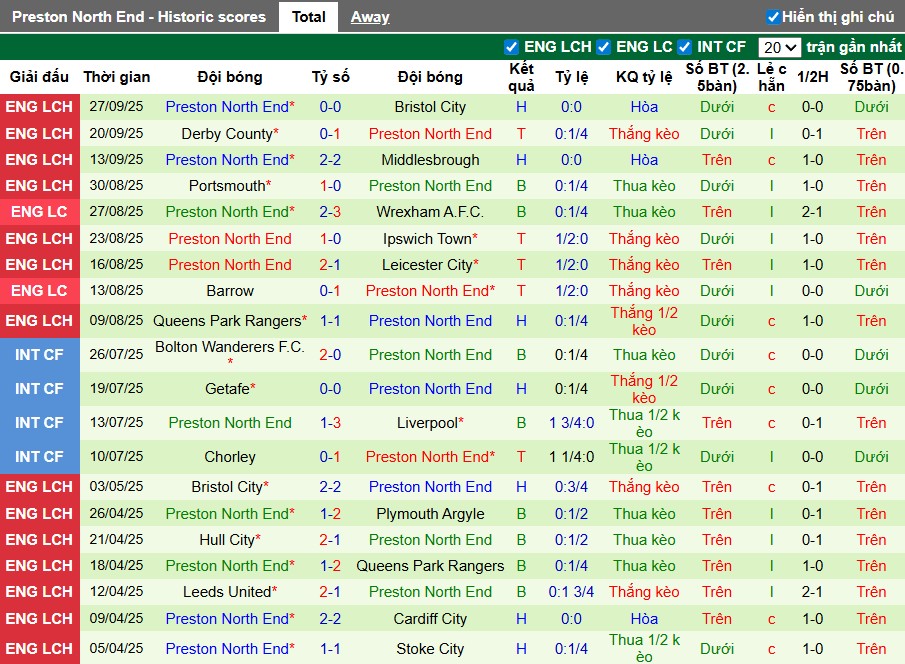Click the INT CF badge on the Liverpool match row
This screenshot has width=905, height=664.
pos(39,423)
